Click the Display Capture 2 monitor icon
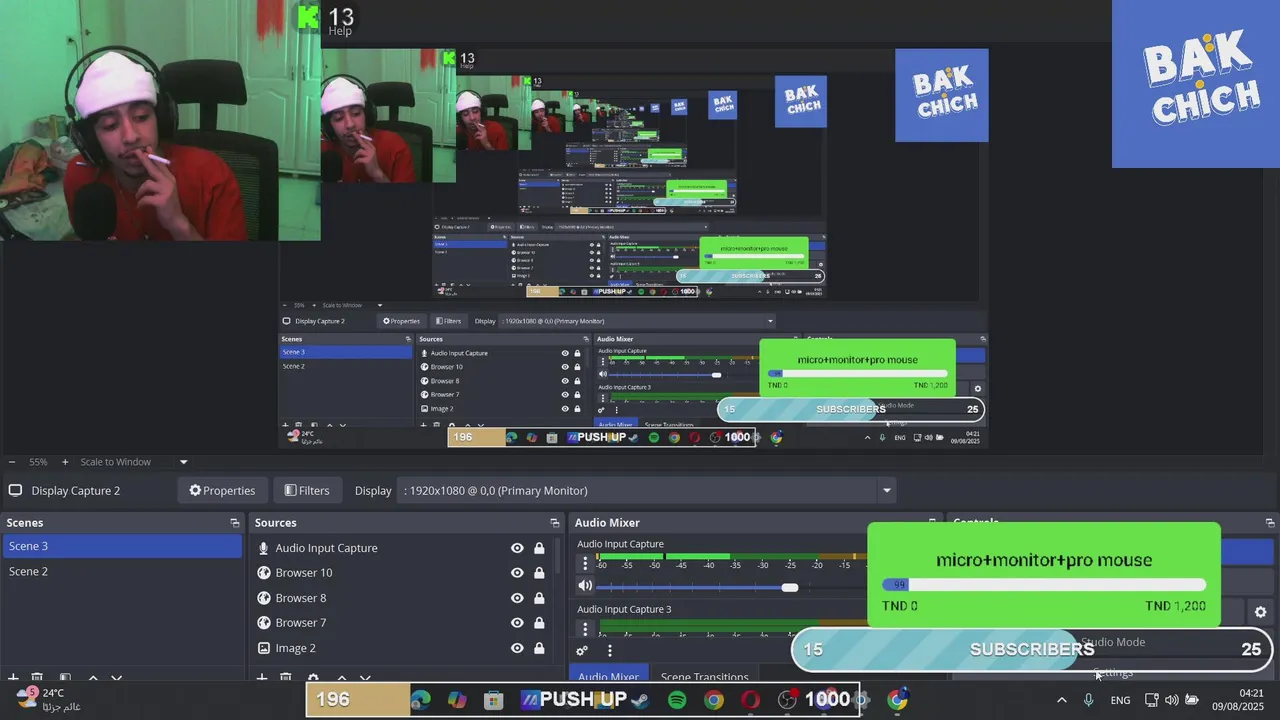The height and width of the screenshot is (720, 1280). pos(15,491)
